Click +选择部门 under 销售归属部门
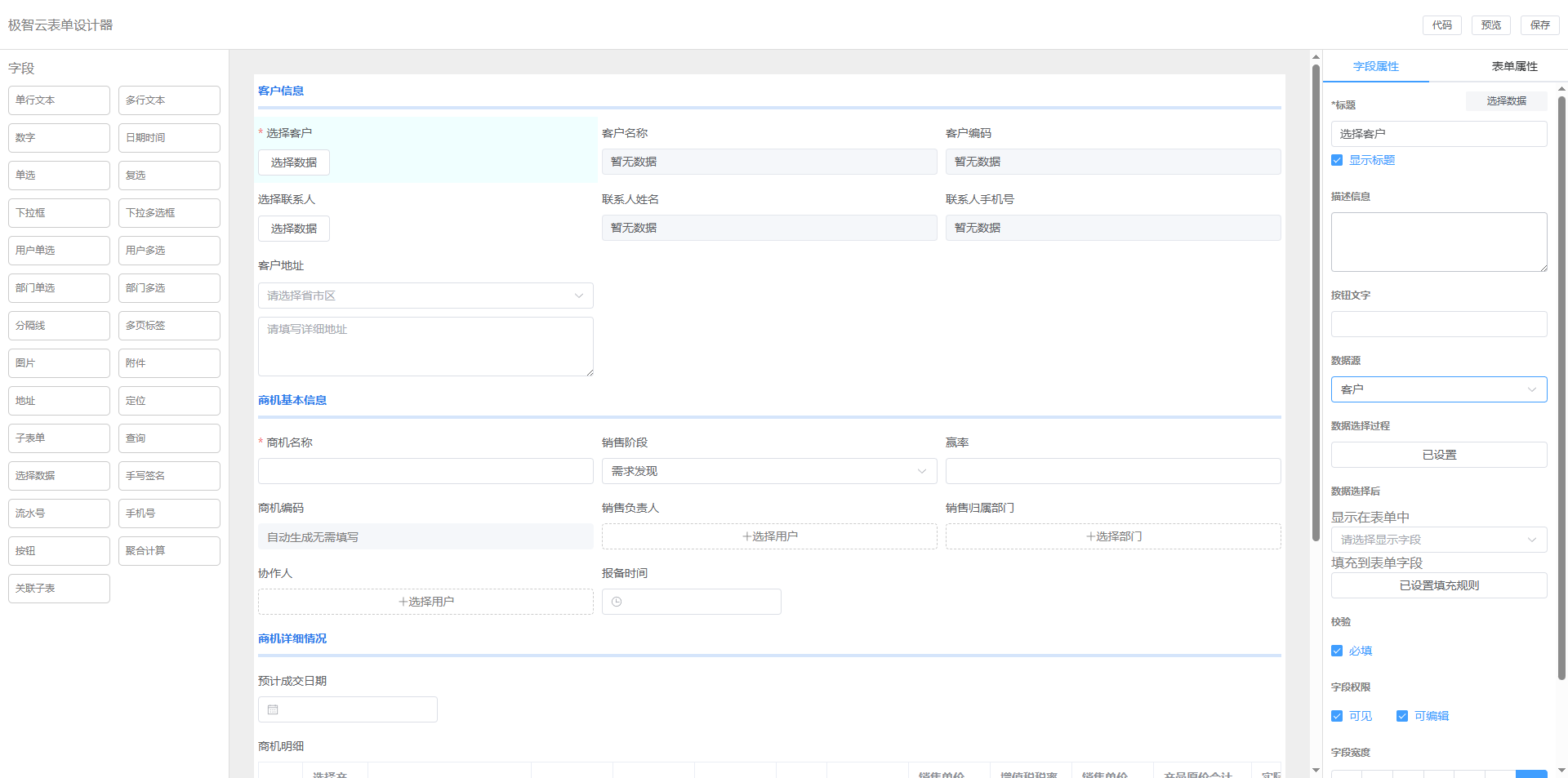The width and height of the screenshot is (1568, 778). click(1113, 536)
